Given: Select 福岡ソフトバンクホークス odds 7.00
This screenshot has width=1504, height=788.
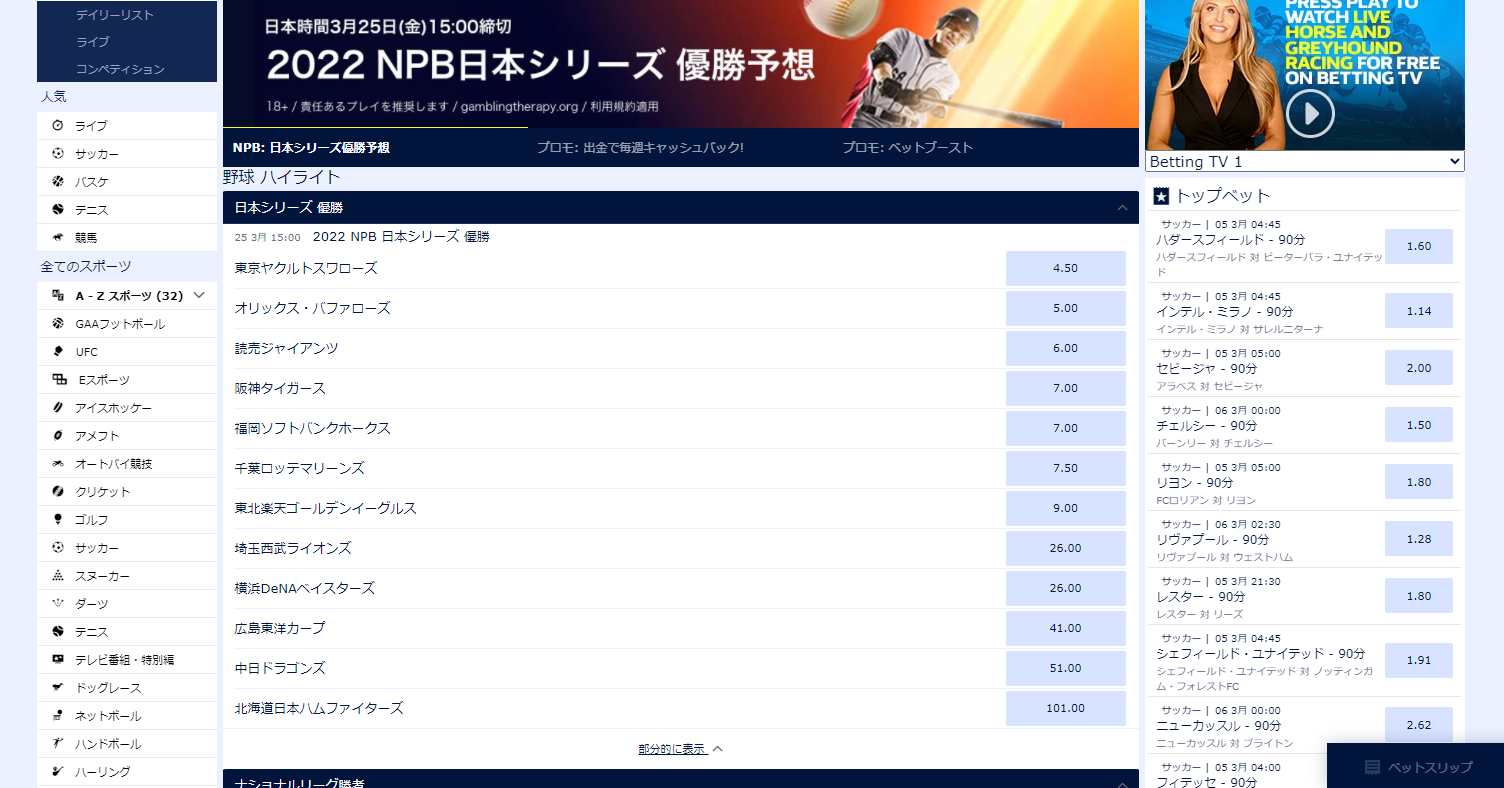Looking at the screenshot, I should click(1066, 428).
